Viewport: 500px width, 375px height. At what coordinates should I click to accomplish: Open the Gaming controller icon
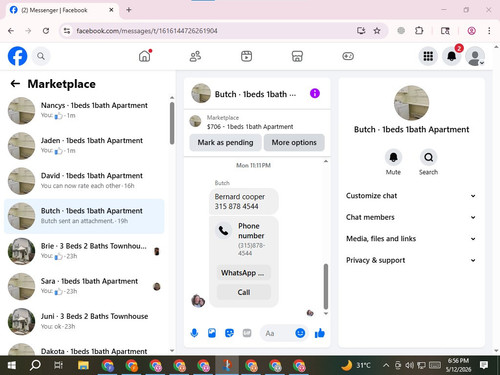348,56
